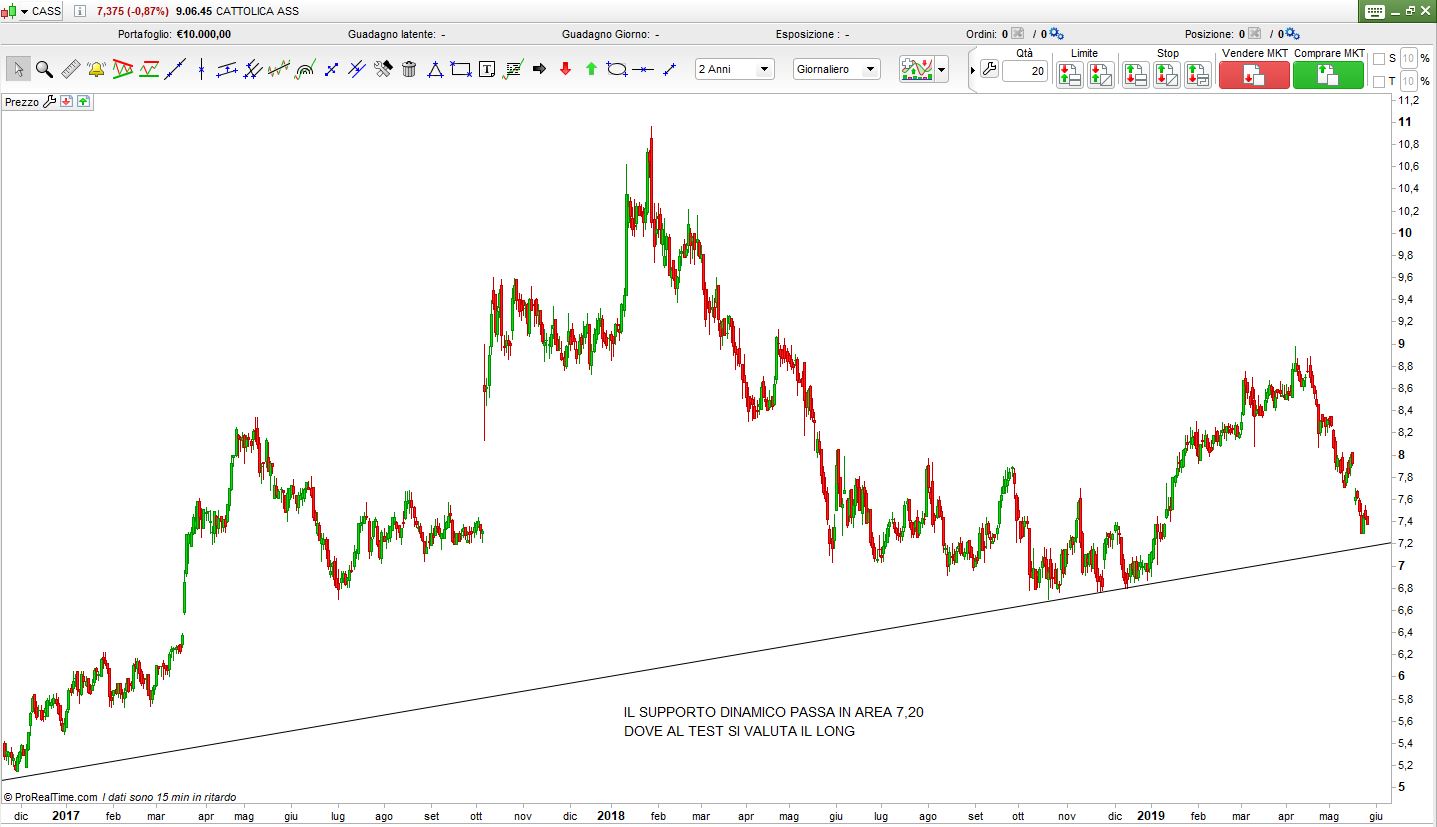Expand the add indicator dropdown arrow
The image size is (1437, 827).
941,70
